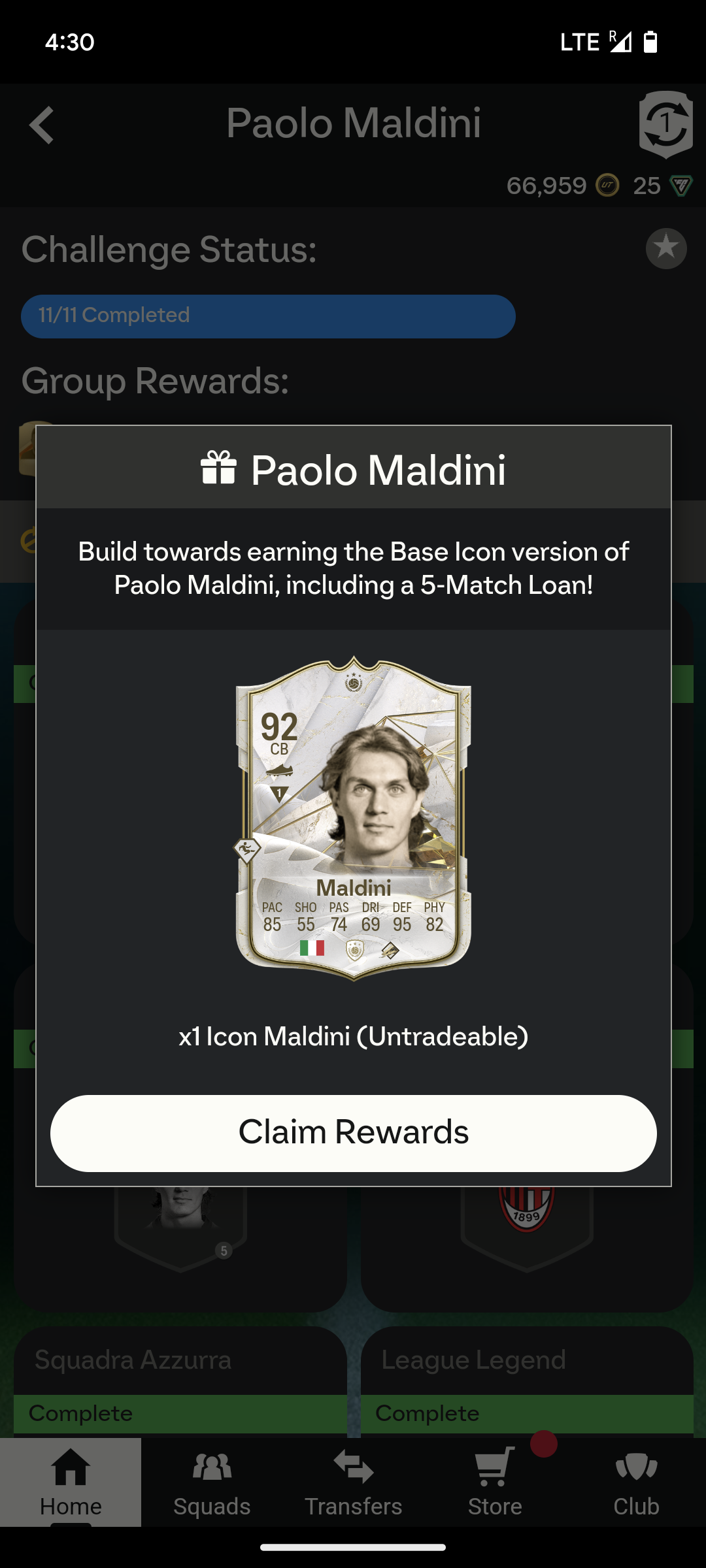Open the Home tab
Screen dimensions: 706x1568
tap(71, 1482)
